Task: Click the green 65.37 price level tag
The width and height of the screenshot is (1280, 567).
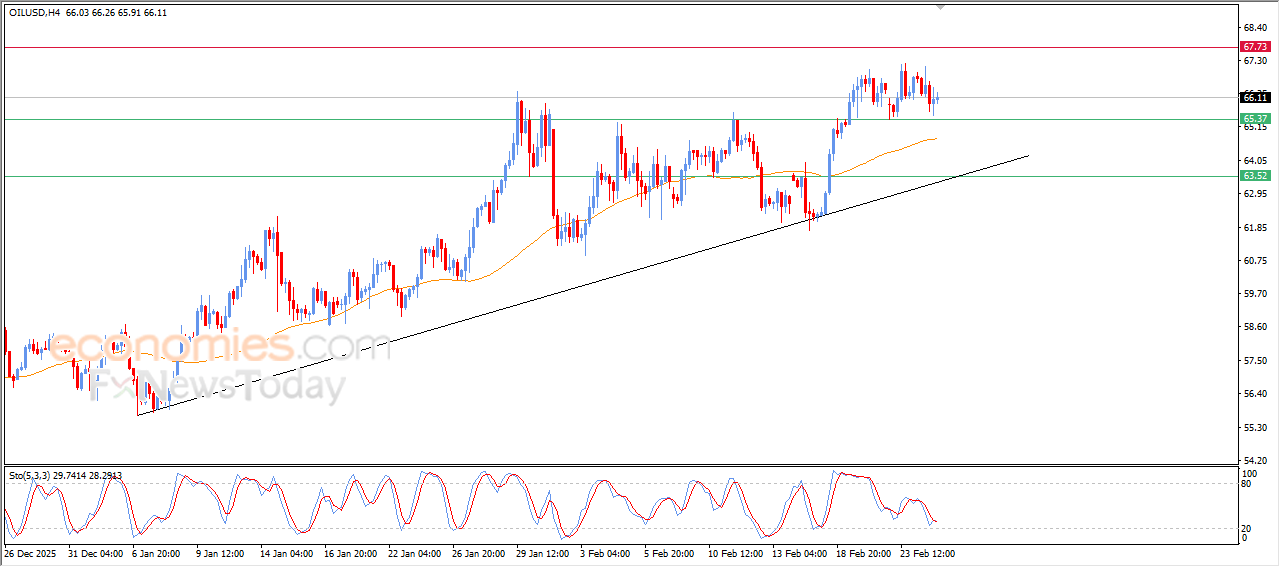Action: [1254, 119]
